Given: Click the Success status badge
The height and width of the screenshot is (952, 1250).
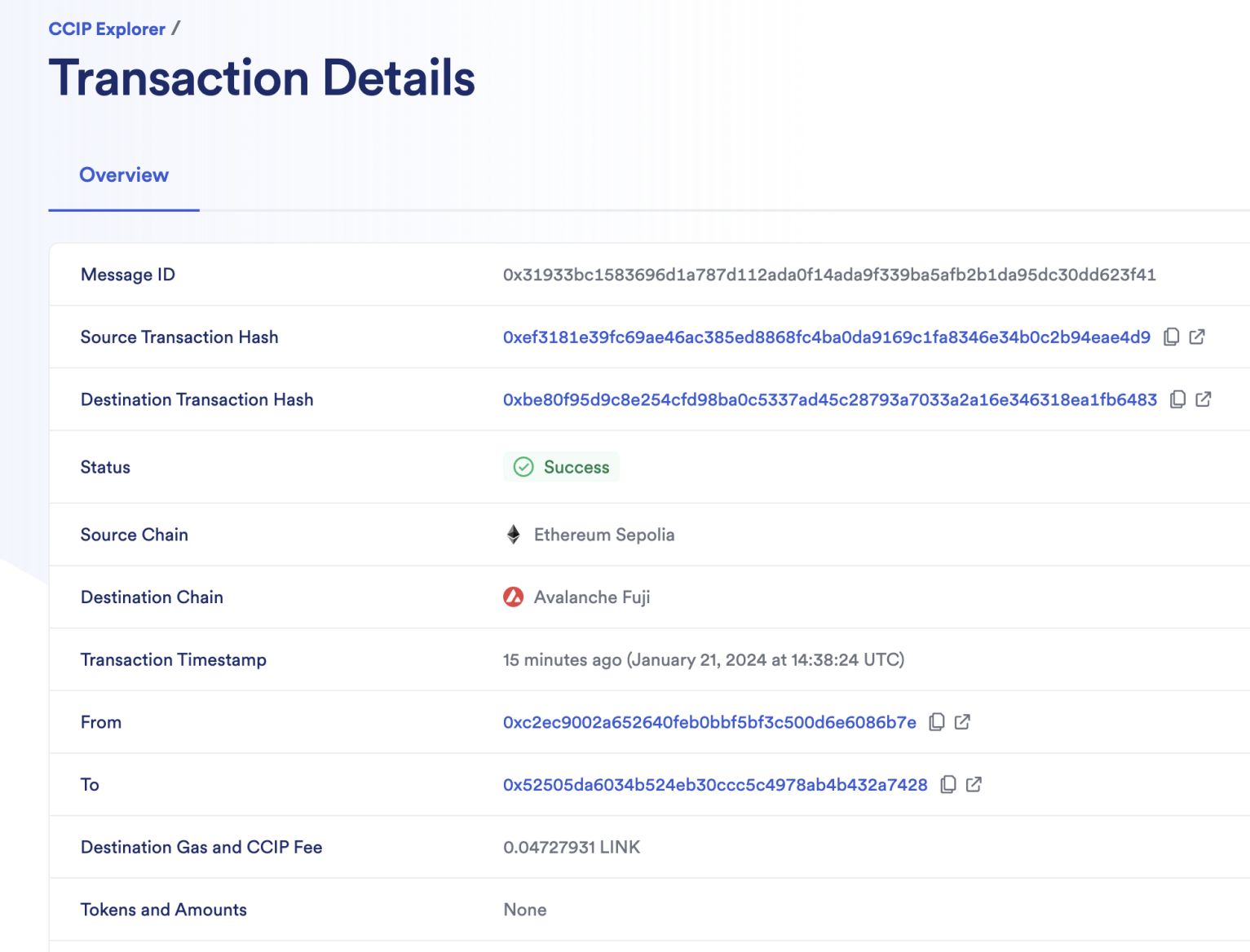Looking at the screenshot, I should (562, 467).
